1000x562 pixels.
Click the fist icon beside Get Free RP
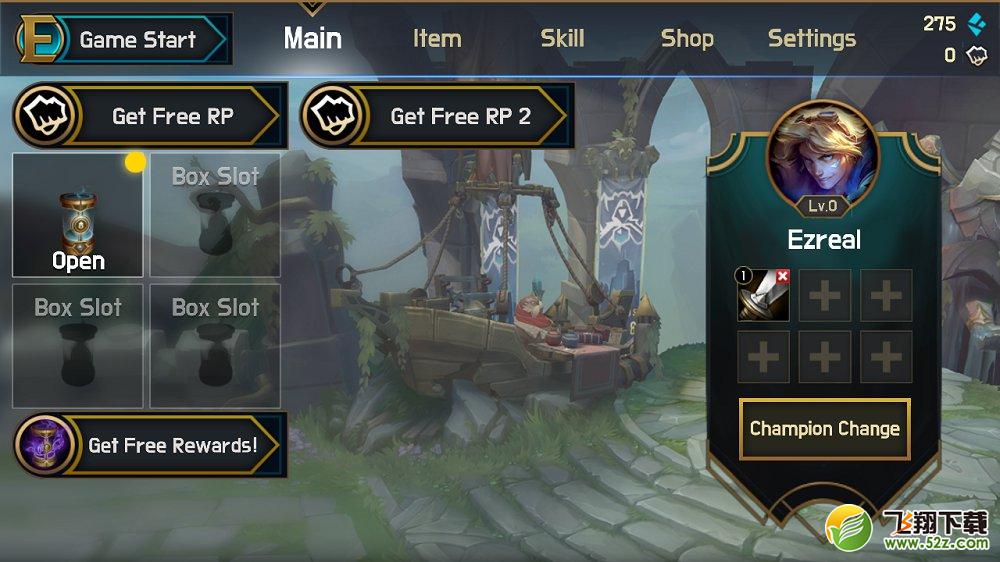(x=47, y=115)
